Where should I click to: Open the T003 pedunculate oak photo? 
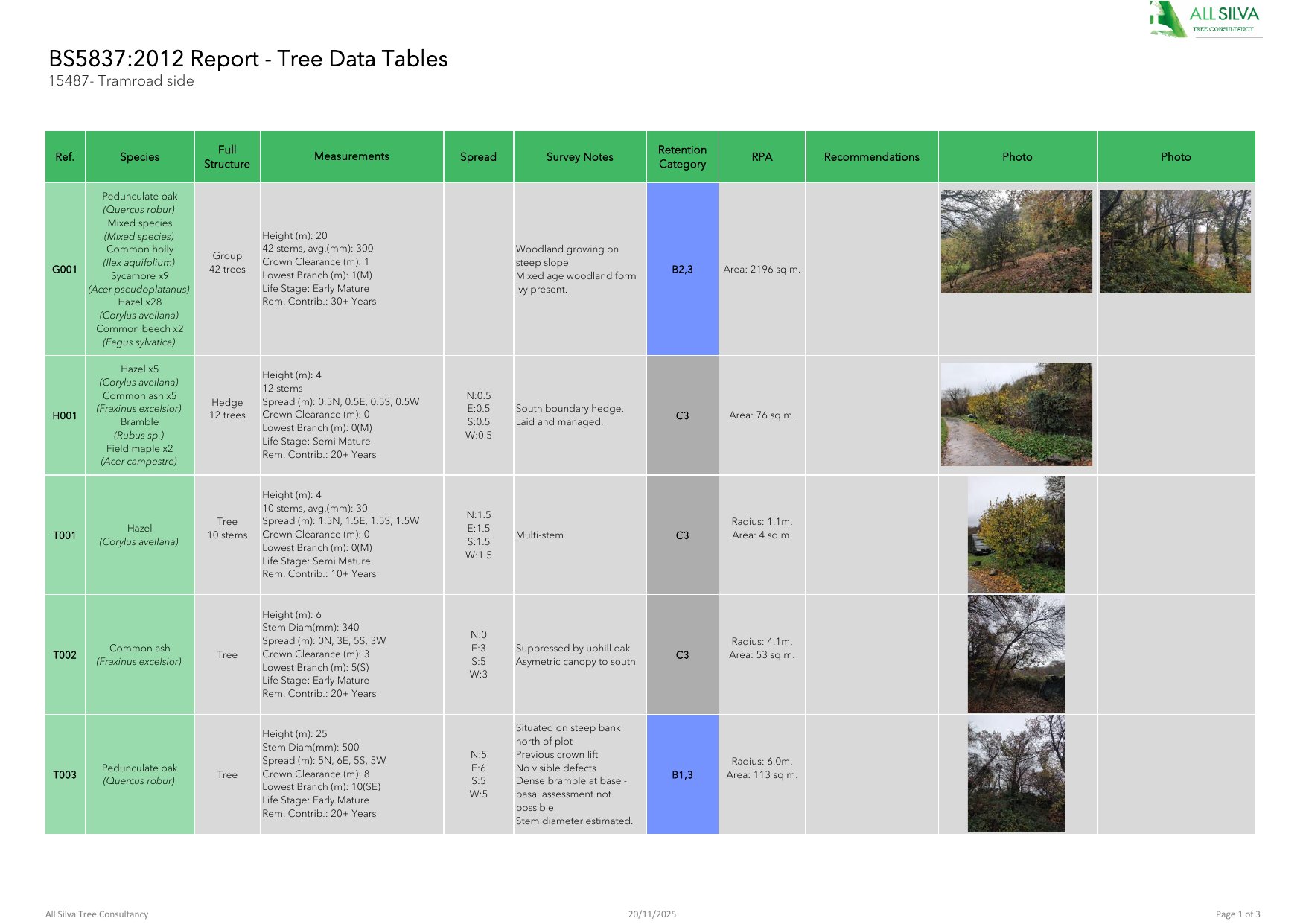pyautogui.click(x=1016, y=774)
